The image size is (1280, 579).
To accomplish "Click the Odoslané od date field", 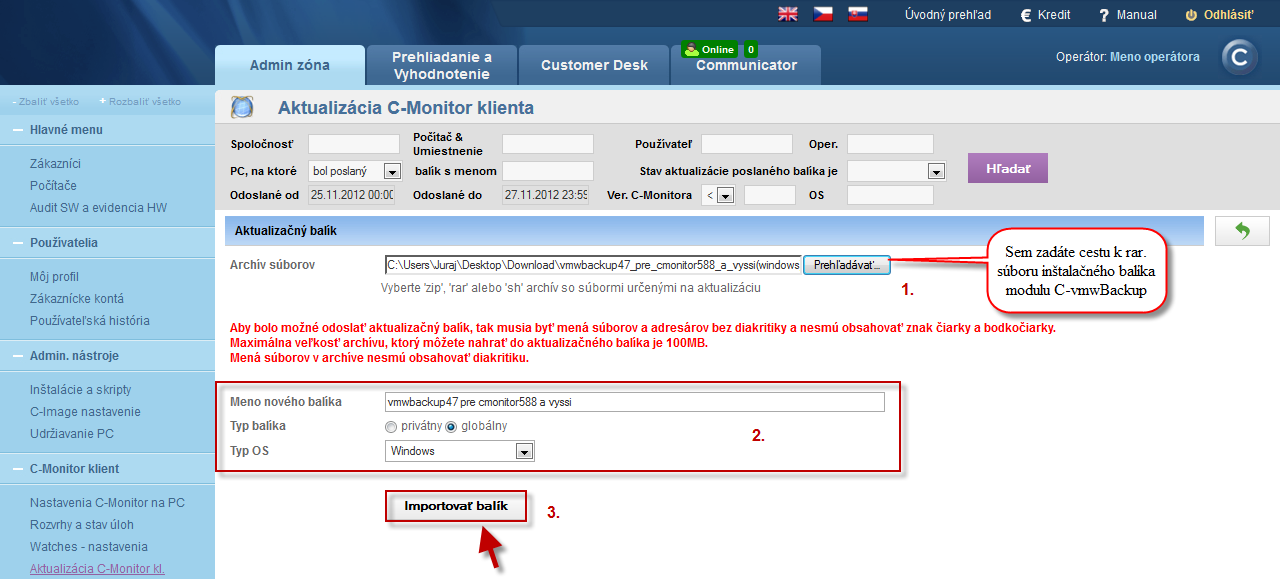I will coord(351,195).
